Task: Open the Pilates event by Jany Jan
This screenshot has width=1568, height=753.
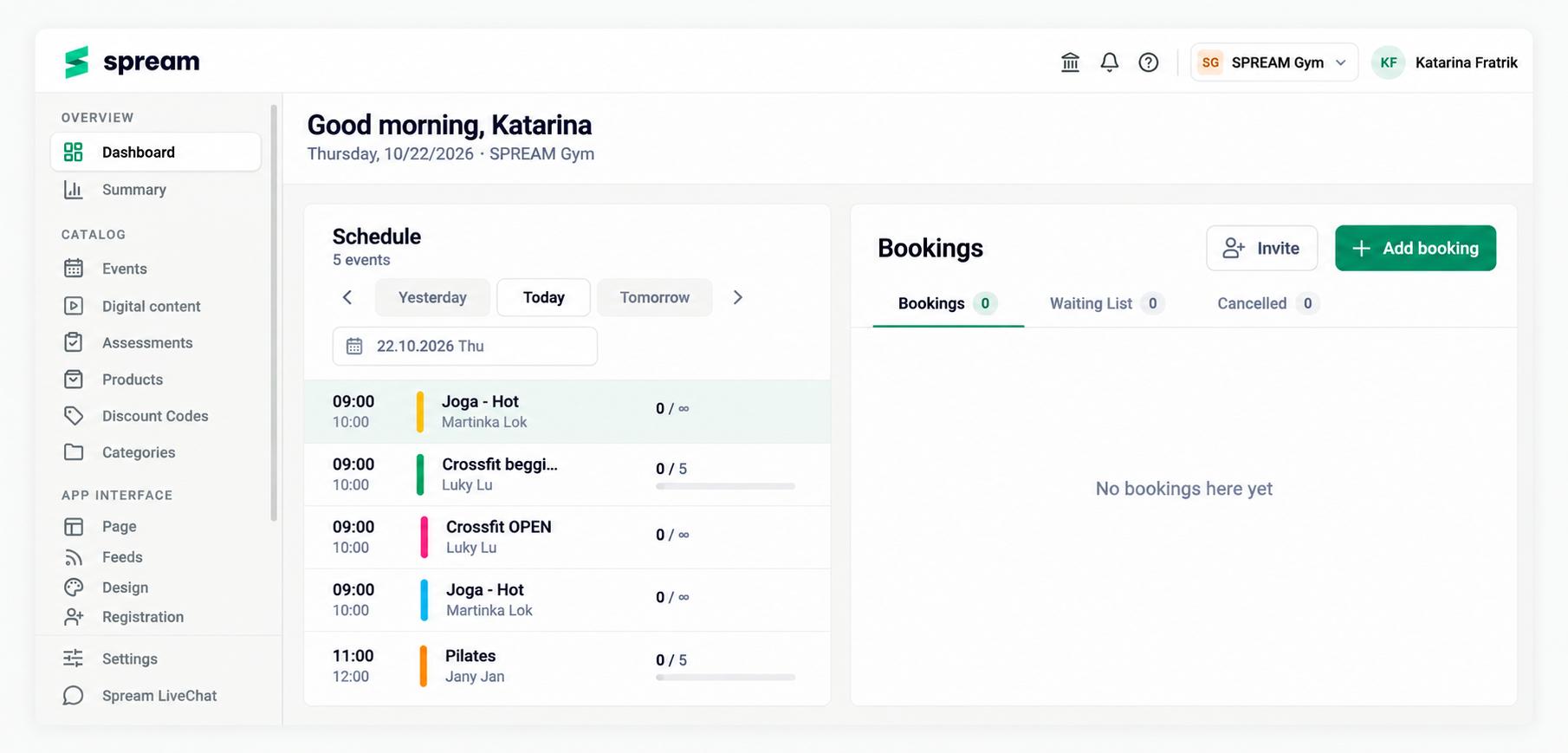Action: (567, 665)
